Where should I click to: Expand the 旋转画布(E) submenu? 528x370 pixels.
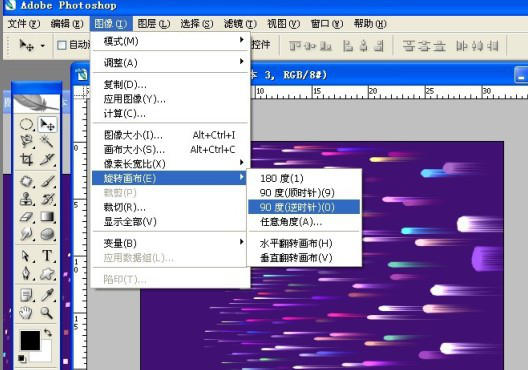click(169, 178)
